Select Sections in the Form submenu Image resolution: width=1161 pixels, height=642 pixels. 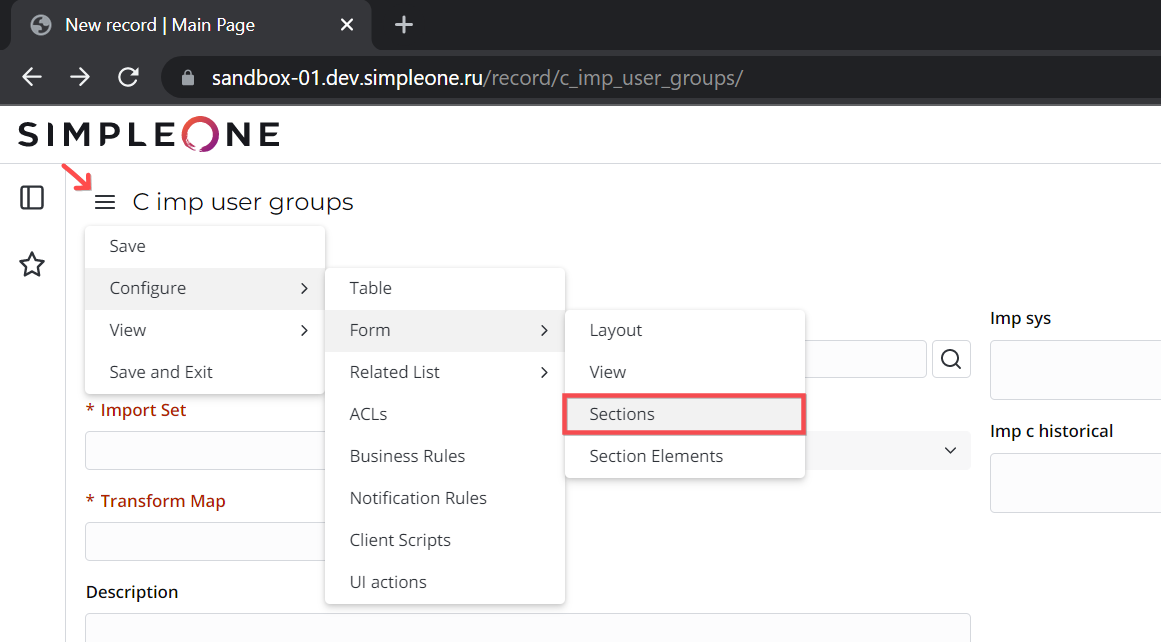(x=684, y=414)
